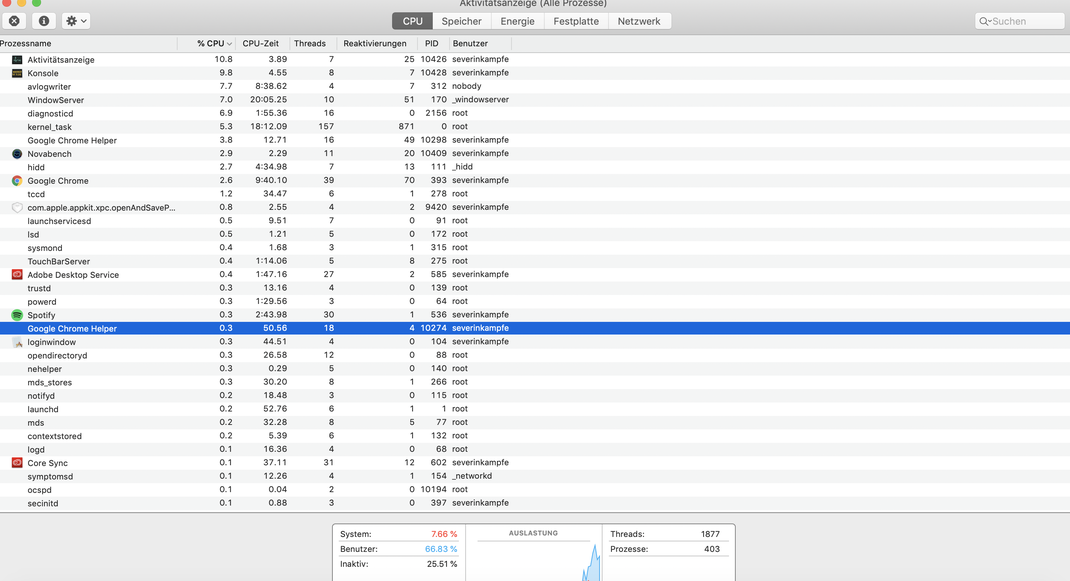Click the Adobe Desktop Service icon
This screenshot has width=1070, height=581.
click(17, 274)
